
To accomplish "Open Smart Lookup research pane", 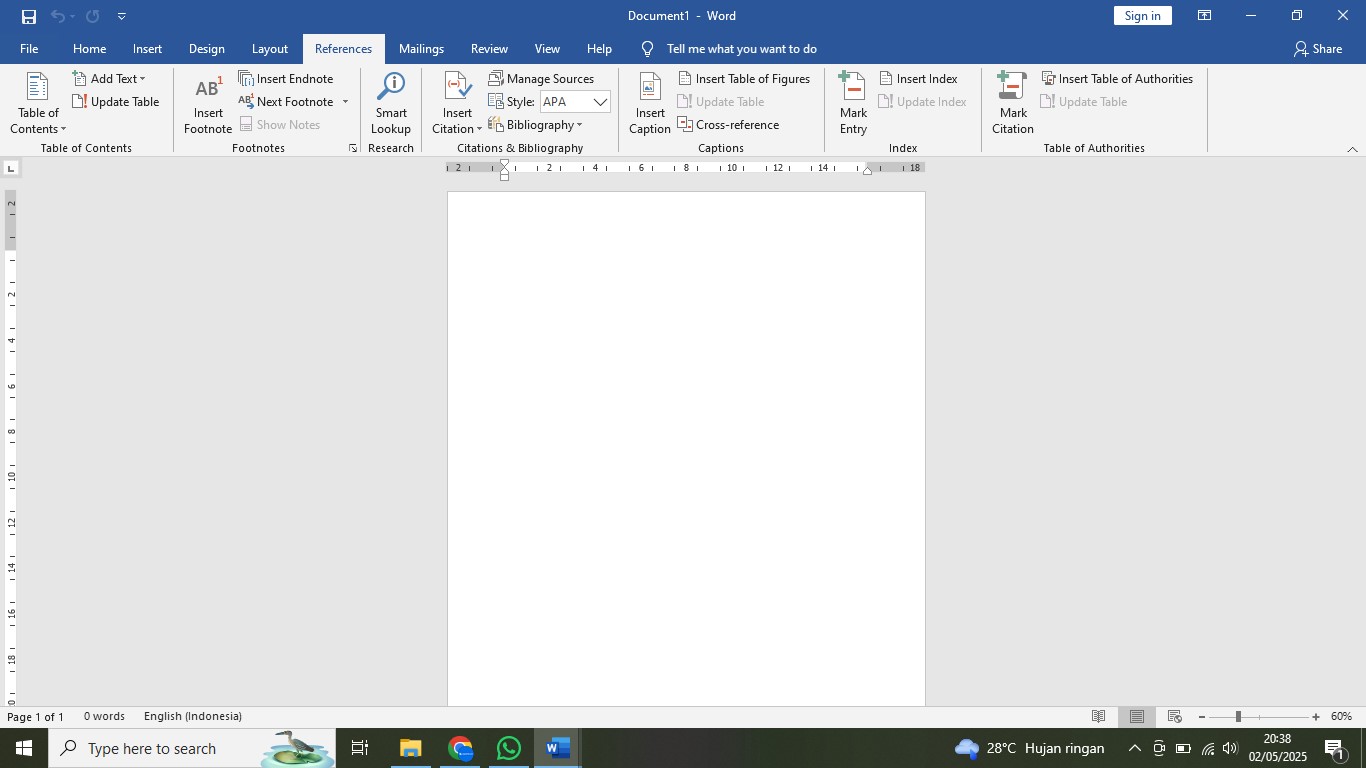I will [x=390, y=100].
